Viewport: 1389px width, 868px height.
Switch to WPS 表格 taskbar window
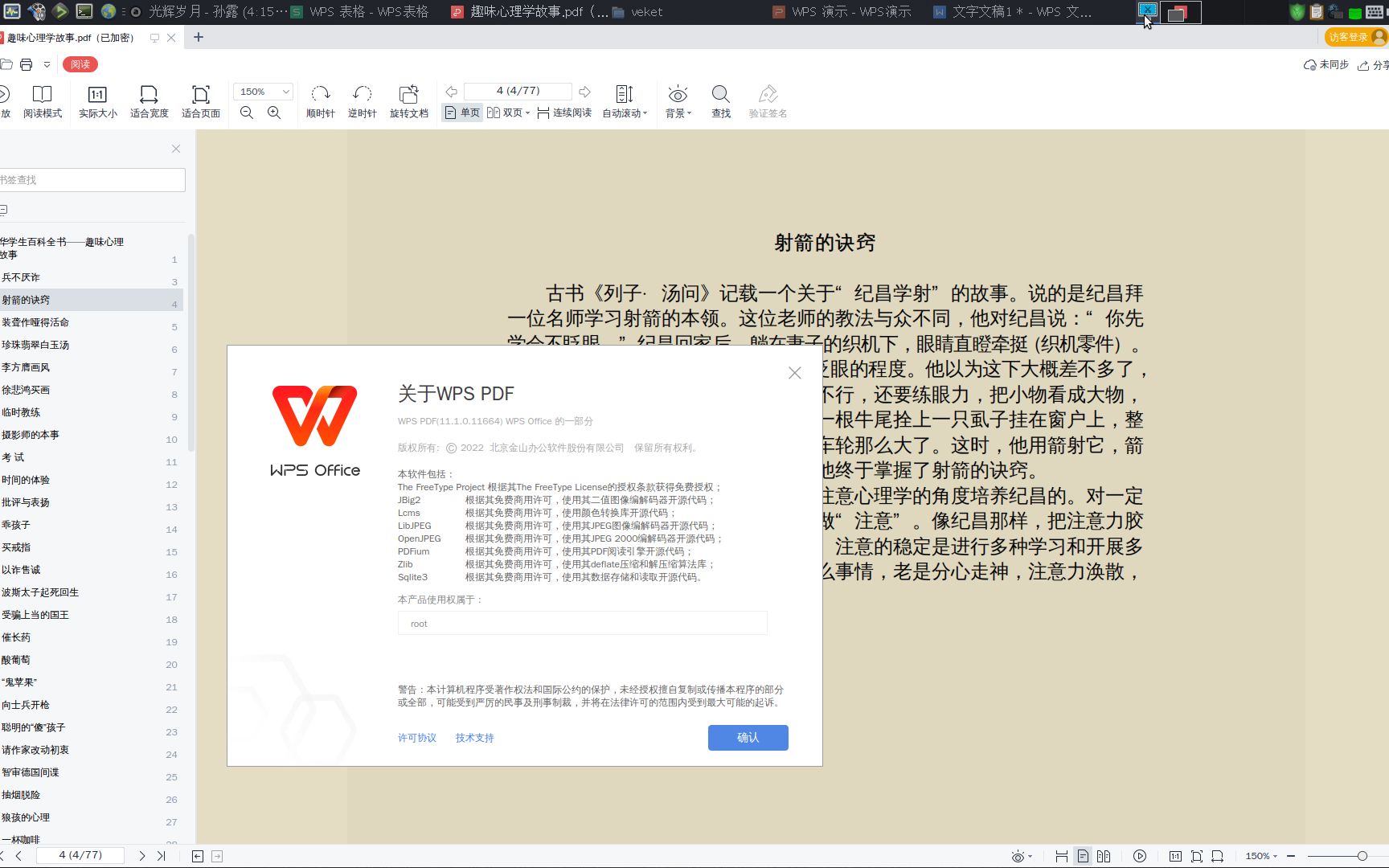(x=359, y=12)
